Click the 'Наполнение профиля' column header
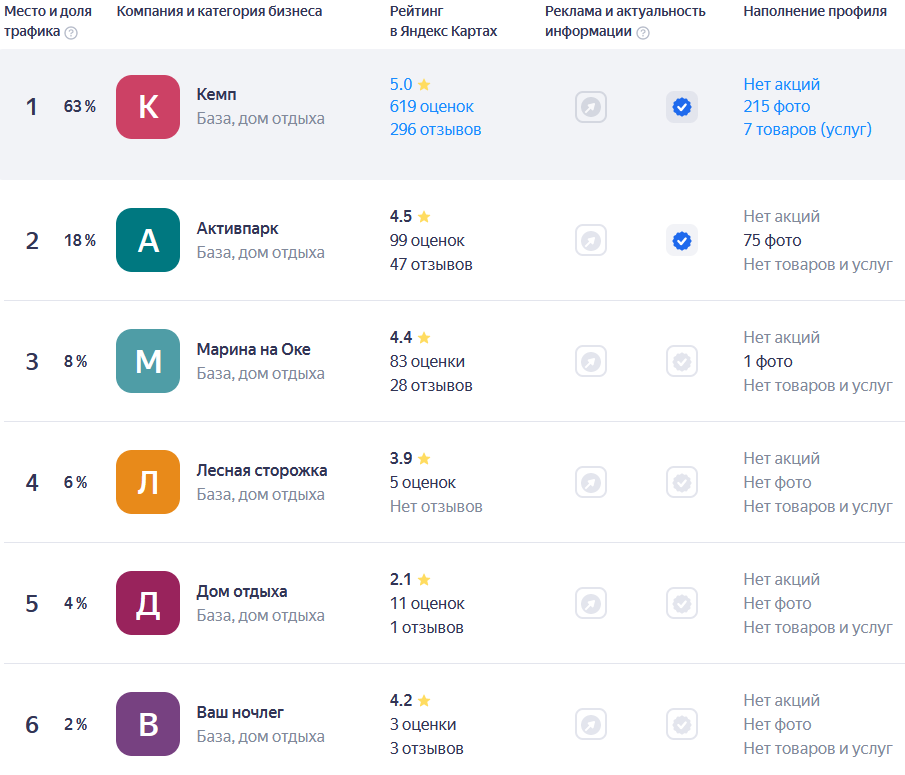 pos(815,12)
